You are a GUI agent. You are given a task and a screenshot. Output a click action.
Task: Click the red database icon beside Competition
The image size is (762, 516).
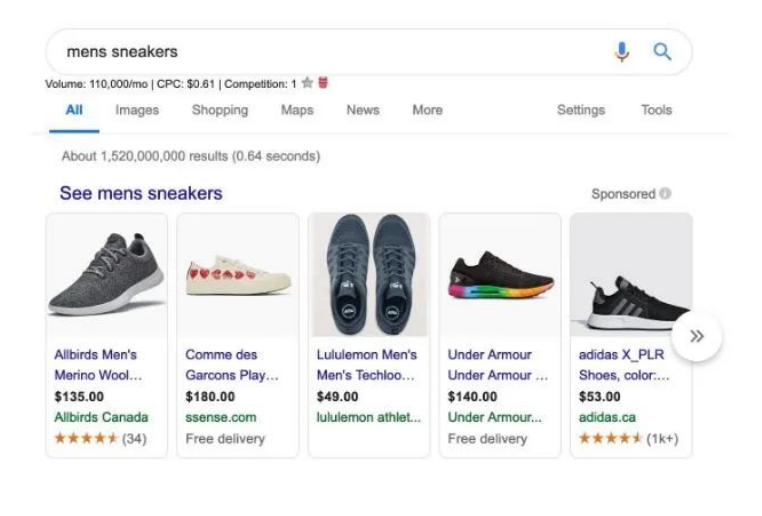coord(323,83)
